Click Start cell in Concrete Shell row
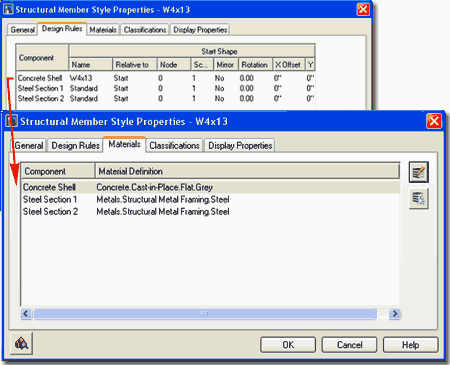 click(121, 78)
